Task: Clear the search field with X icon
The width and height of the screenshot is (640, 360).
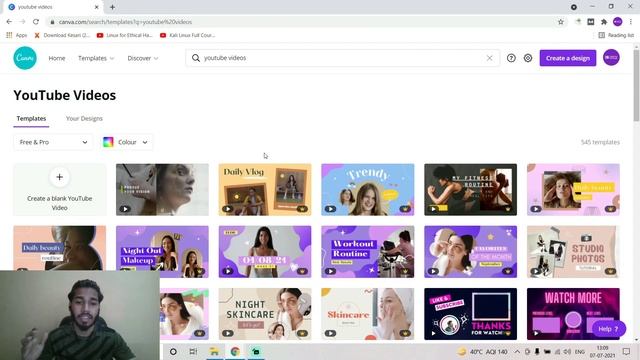Action: tap(489, 58)
